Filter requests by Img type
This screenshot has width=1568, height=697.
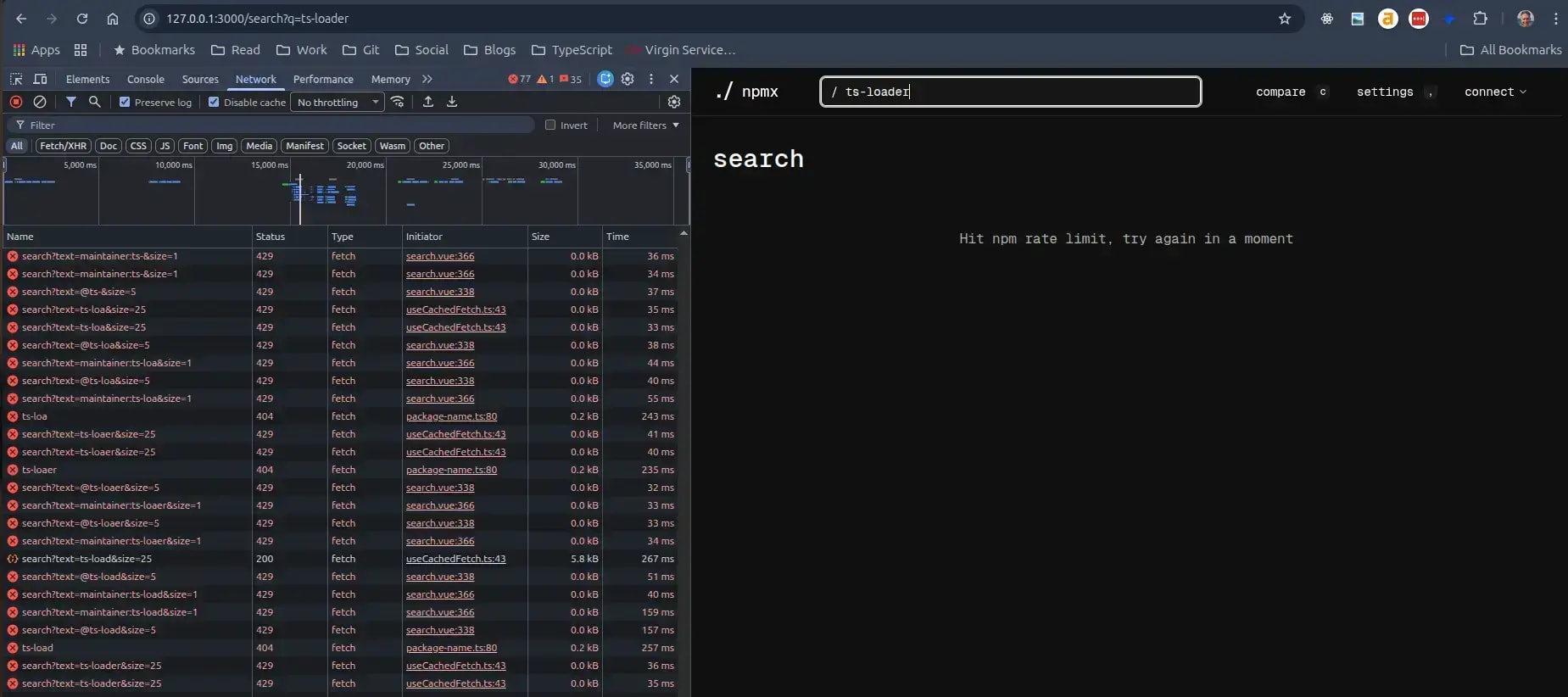[224, 146]
